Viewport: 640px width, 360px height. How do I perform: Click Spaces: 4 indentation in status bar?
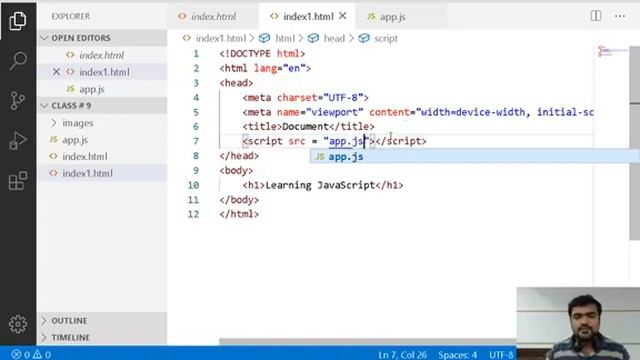pos(457,355)
